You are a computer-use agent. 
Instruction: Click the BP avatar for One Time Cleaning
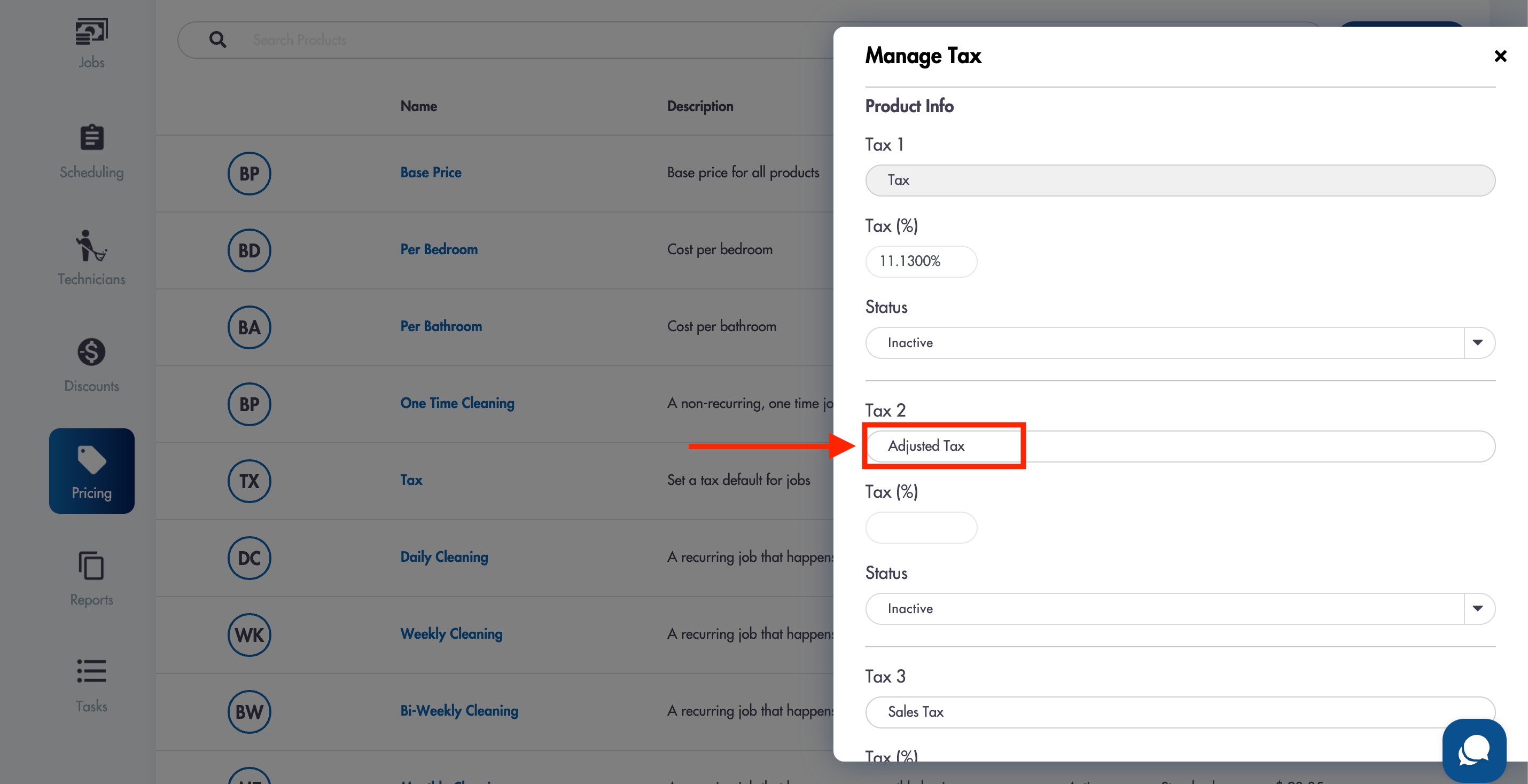249,404
